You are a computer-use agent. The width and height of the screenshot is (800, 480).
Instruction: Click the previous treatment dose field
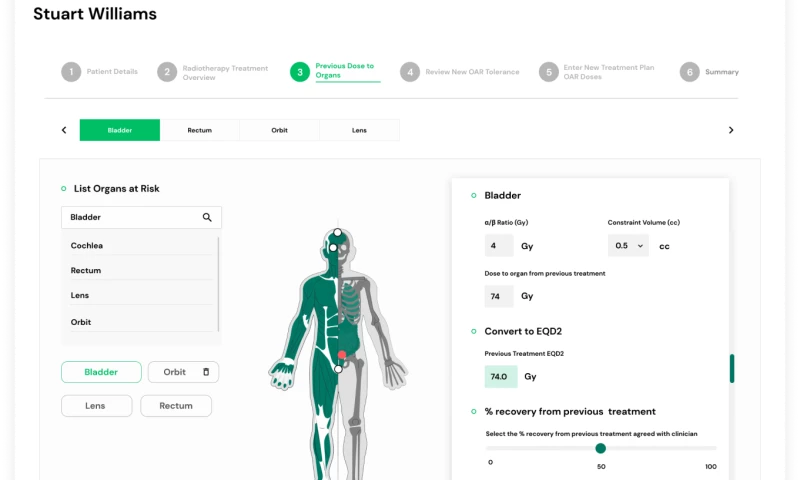pyautogui.click(x=499, y=296)
